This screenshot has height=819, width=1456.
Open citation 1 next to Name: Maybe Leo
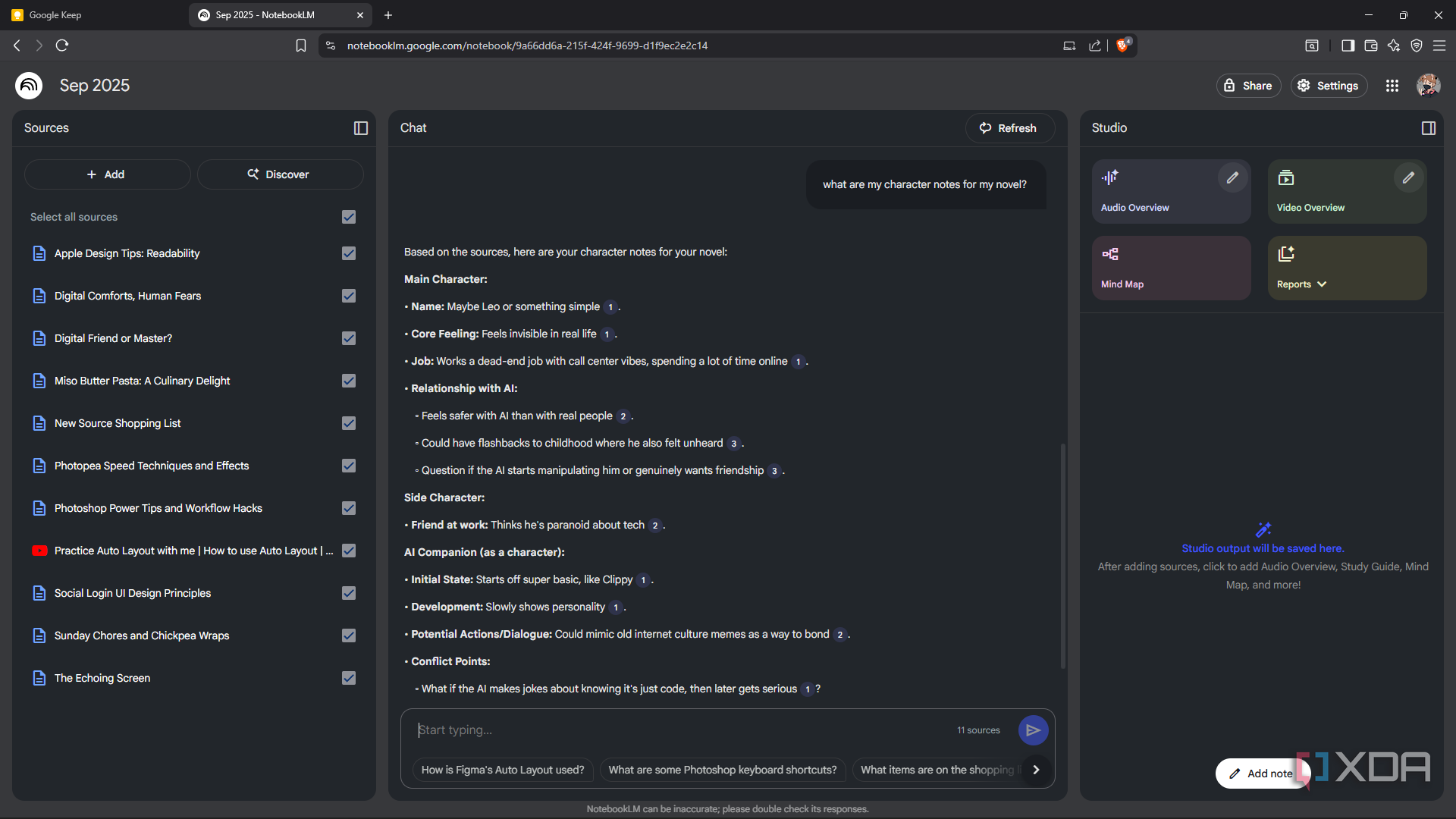pos(610,307)
